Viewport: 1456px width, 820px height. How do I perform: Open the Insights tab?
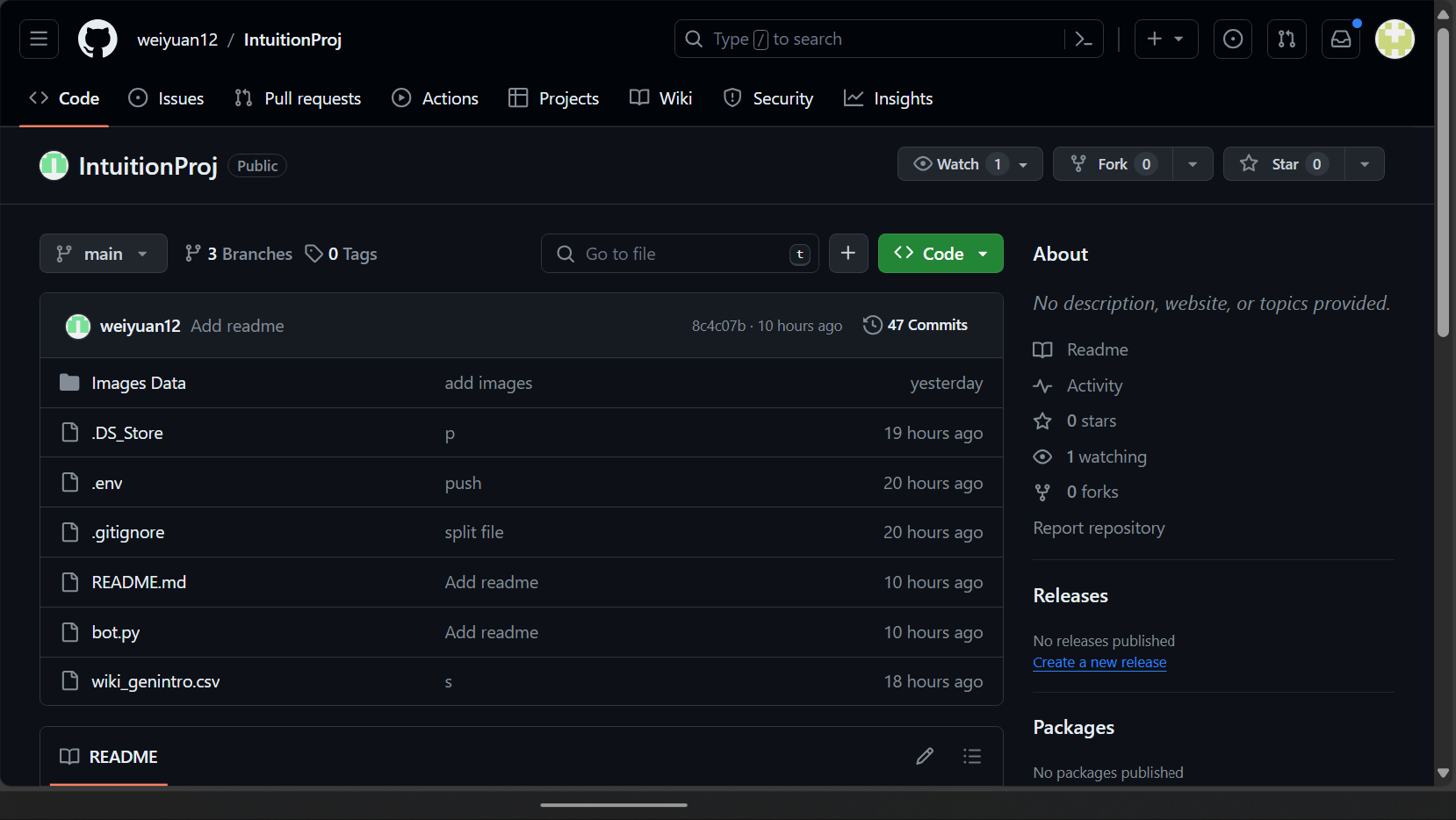889,98
